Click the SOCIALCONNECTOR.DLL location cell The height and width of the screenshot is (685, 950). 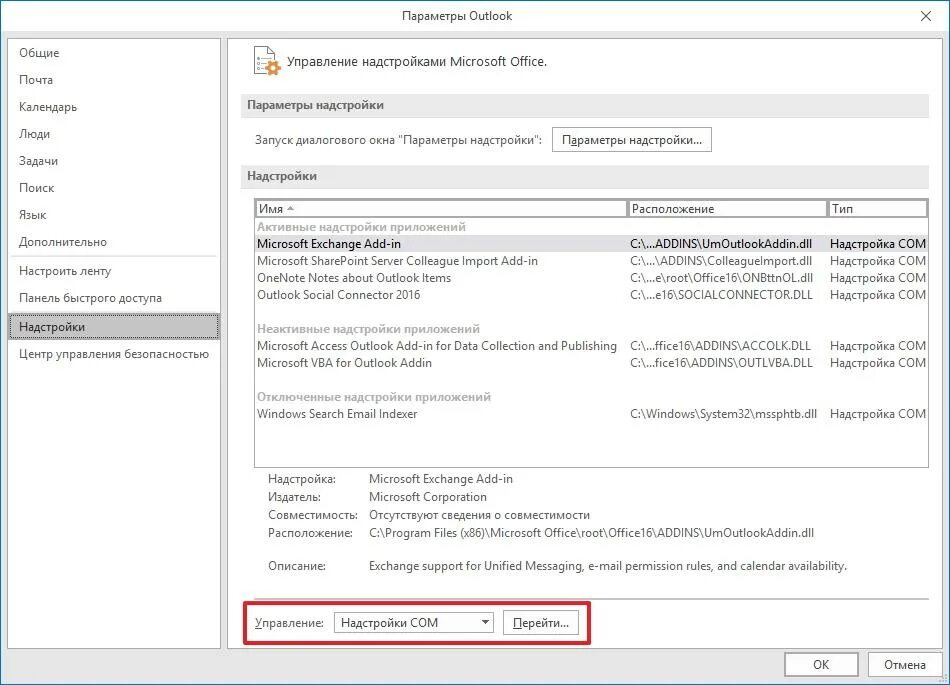tap(721, 294)
